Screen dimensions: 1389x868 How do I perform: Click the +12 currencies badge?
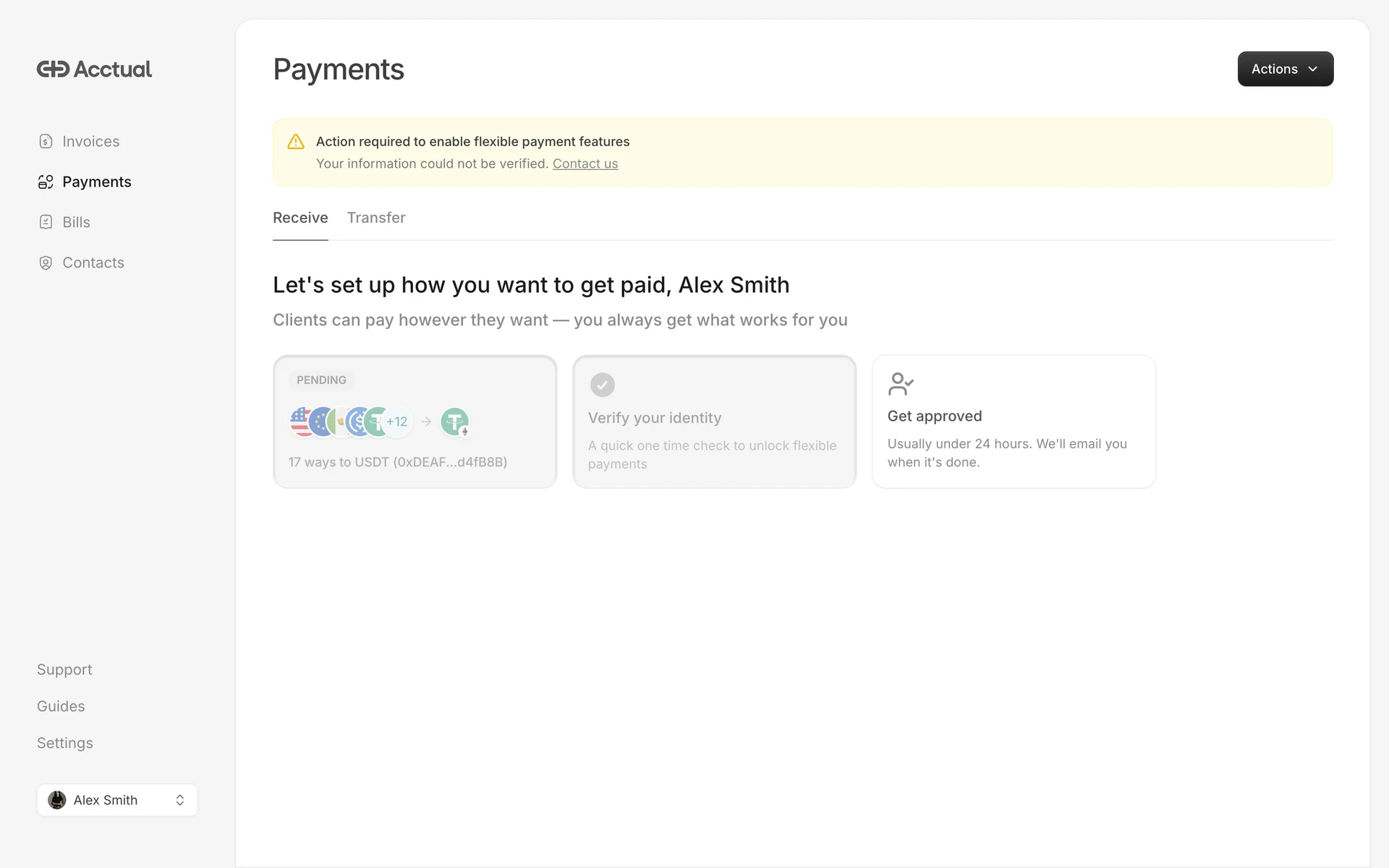[x=397, y=422]
